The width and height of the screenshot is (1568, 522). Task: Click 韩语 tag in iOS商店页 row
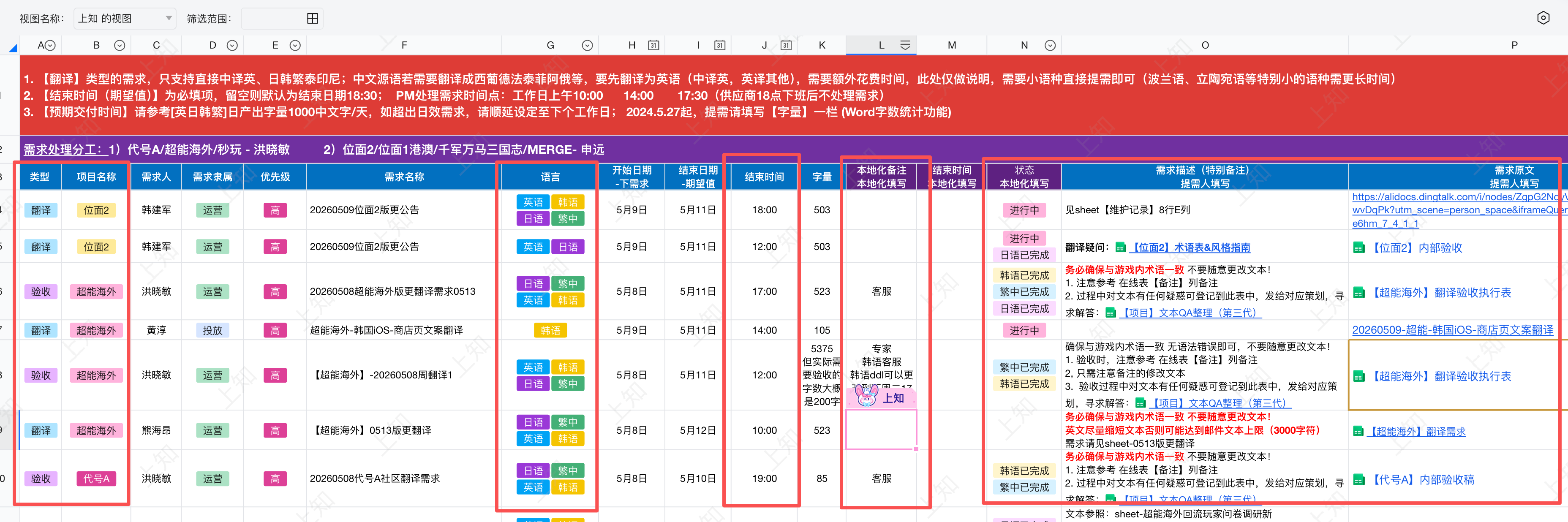click(550, 330)
